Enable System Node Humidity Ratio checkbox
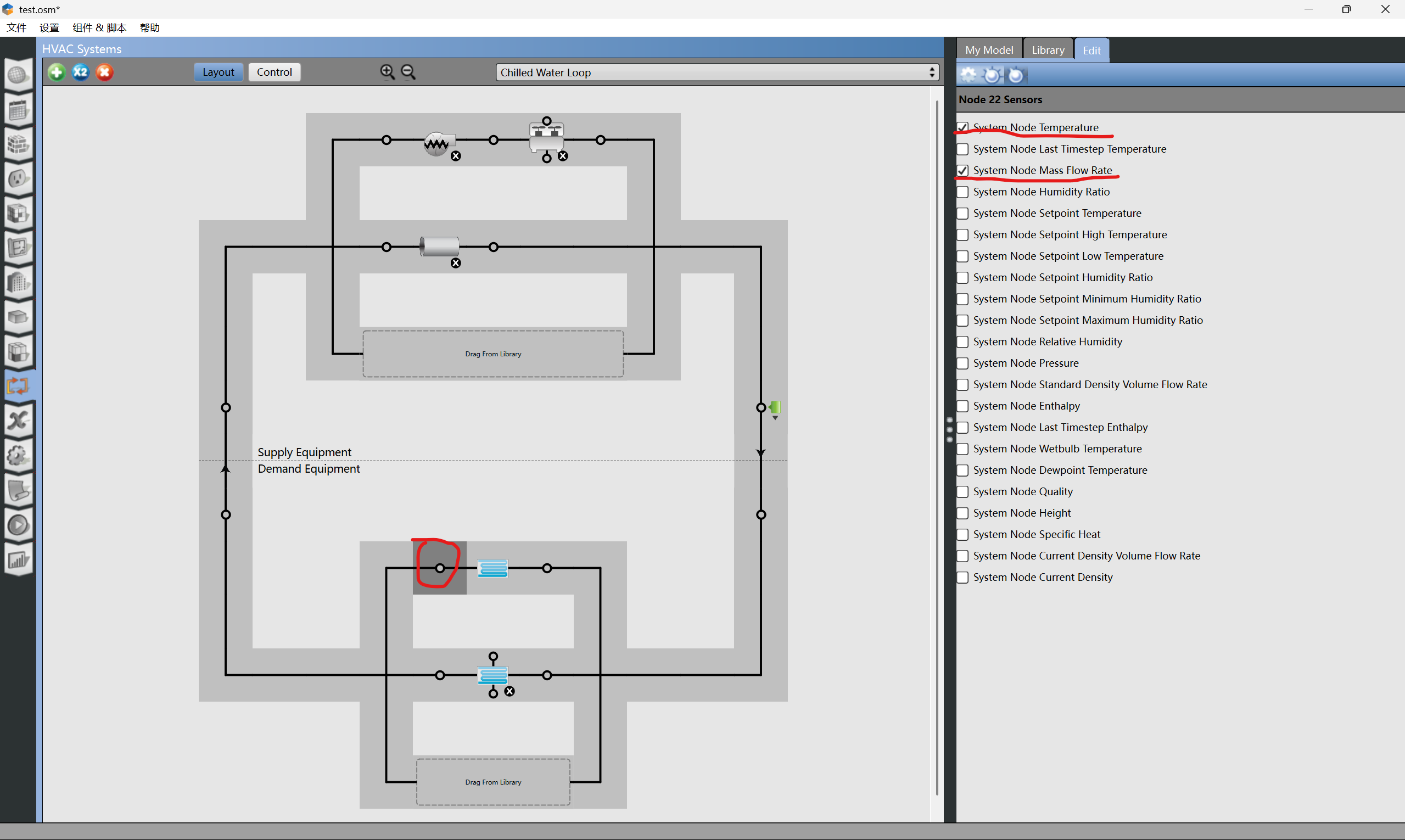This screenshot has width=1405, height=840. tap(963, 192)
